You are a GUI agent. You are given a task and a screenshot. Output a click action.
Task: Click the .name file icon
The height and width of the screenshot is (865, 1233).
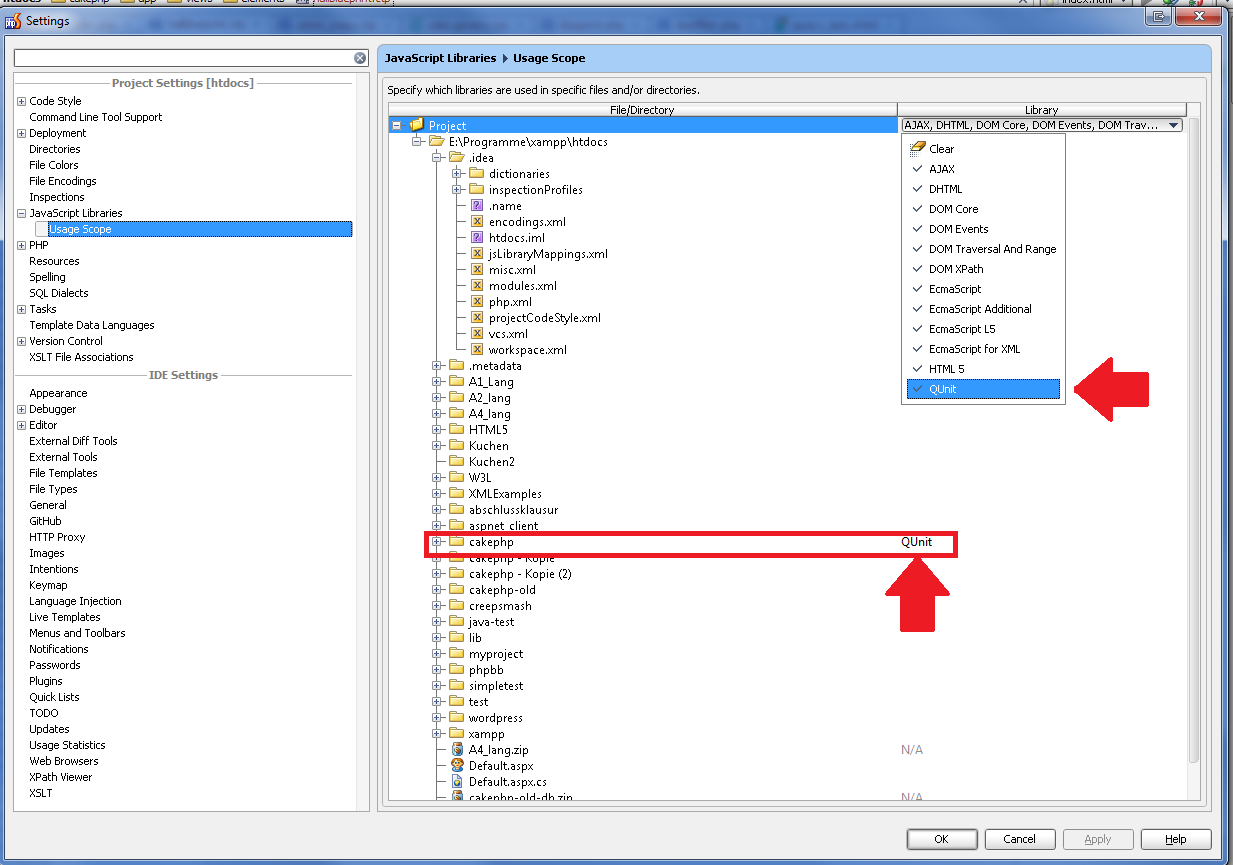[477, 205]
